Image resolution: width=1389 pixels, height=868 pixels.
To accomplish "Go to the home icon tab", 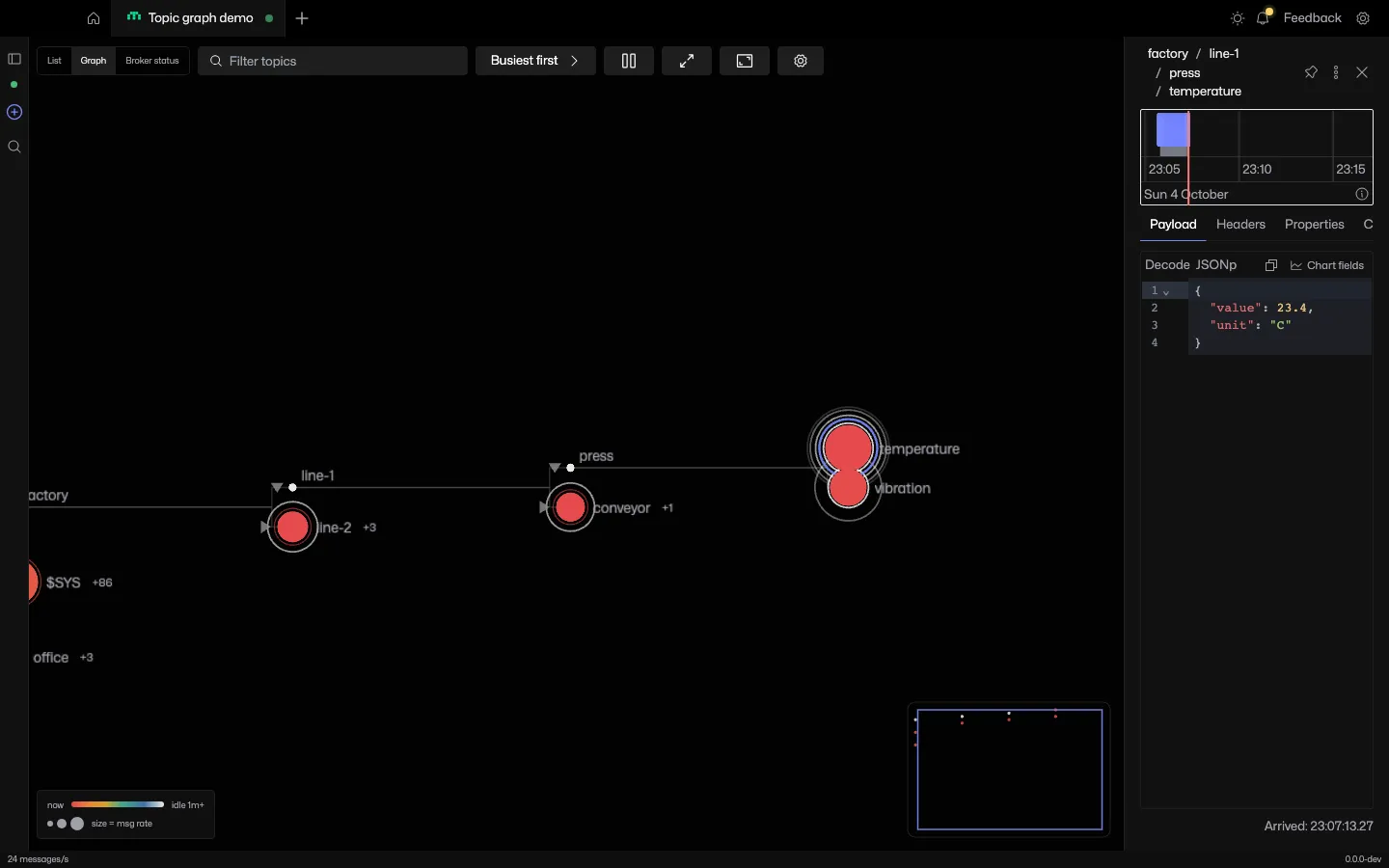I will [94, 18].
